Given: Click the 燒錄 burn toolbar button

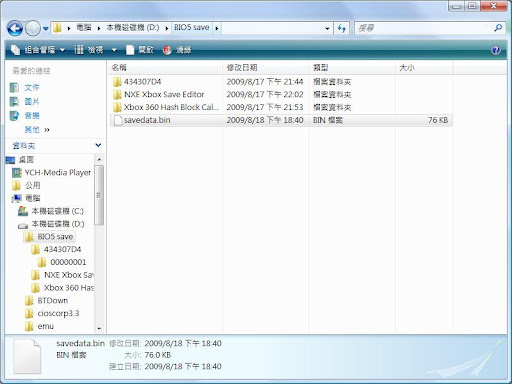Looking at the screenshot, I should pyautogui.click(x=177, y=50).
